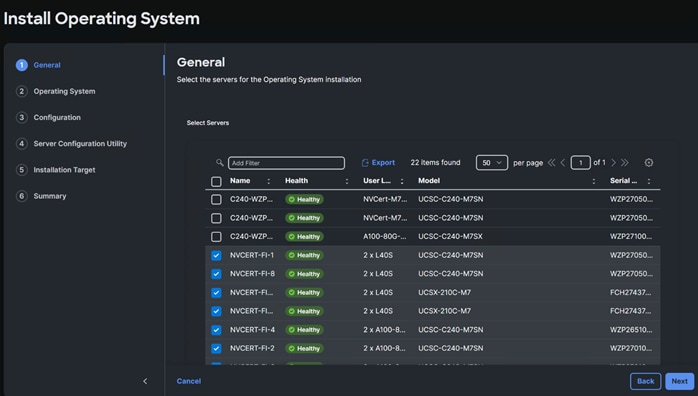Click Healthy badge for NVCERT-FI-2
This screenshot has width=698, height=396.
click(x=304, y=348)
